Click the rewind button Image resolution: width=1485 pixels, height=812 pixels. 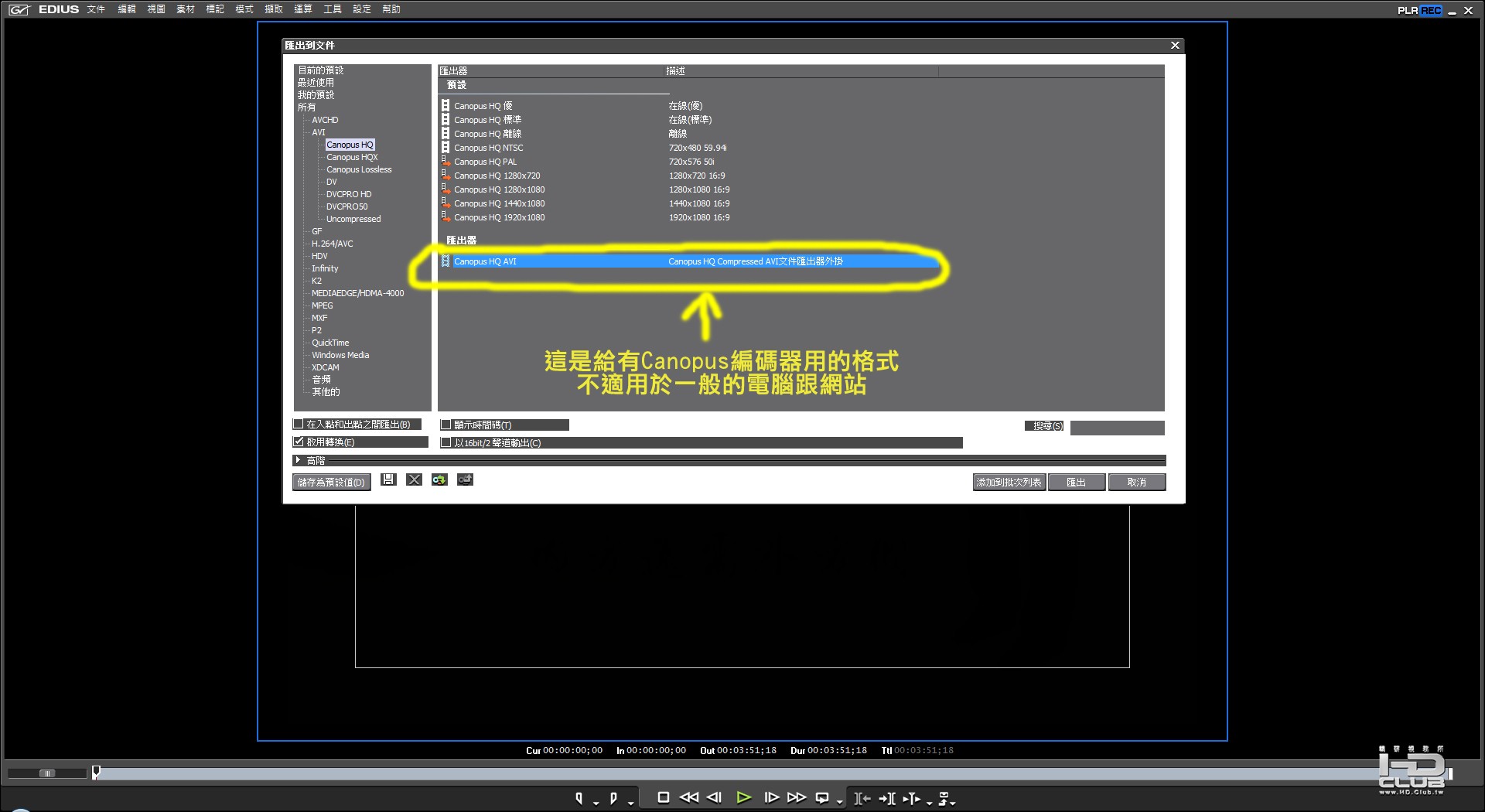point(688,797)
